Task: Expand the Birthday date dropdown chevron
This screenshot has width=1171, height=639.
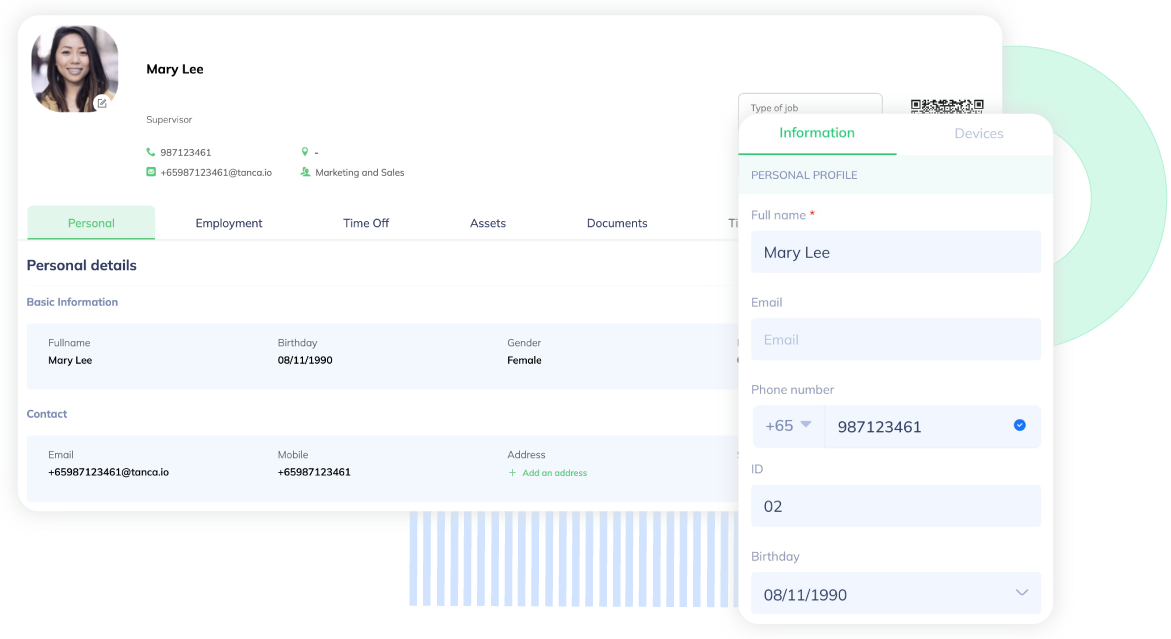Action: coord(1021,593)
